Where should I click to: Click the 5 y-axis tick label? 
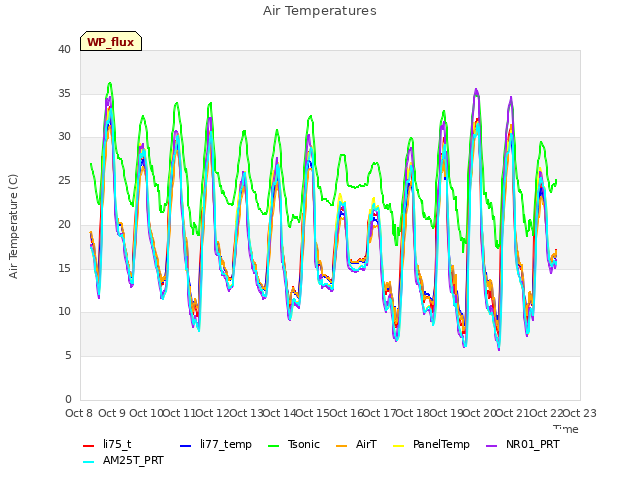68,356
